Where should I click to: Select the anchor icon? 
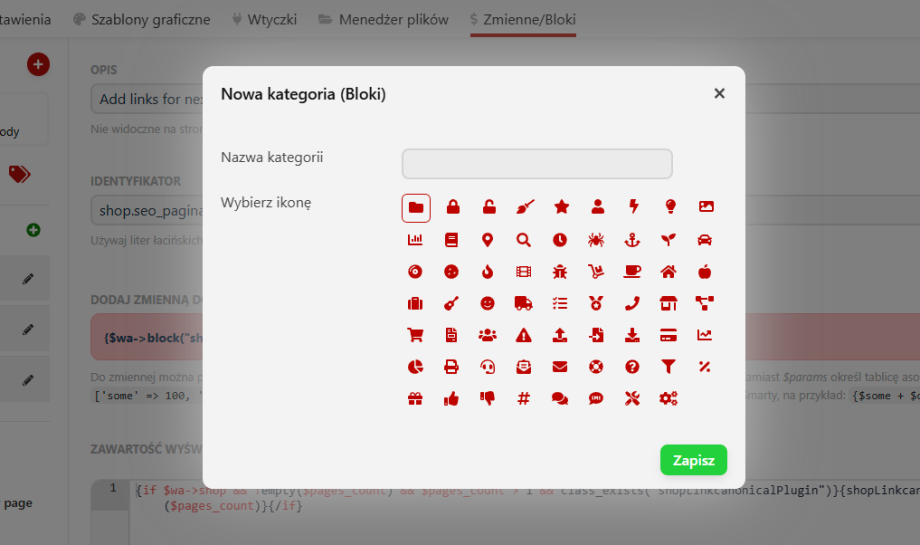633,240
